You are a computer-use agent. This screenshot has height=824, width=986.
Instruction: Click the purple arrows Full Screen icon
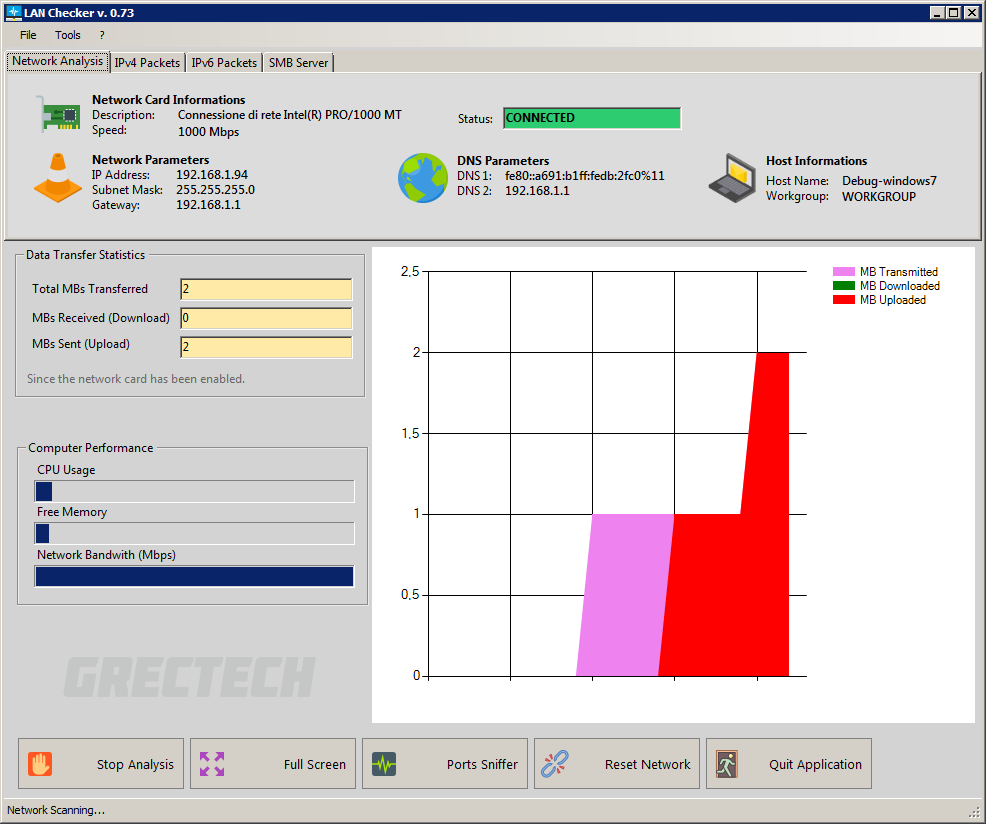[212, 764]
